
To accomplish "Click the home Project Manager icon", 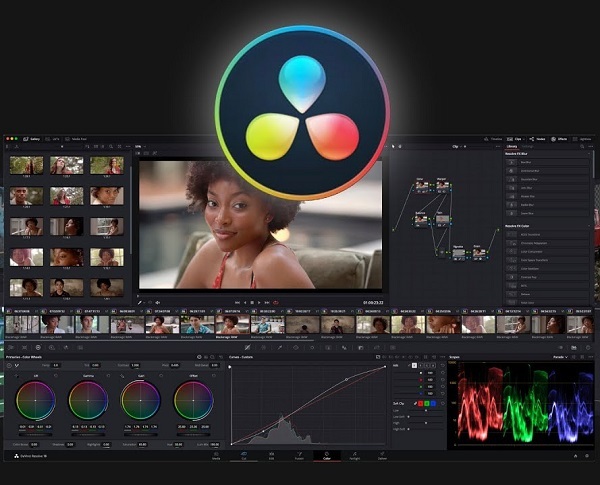I will (x=575, y=456).
